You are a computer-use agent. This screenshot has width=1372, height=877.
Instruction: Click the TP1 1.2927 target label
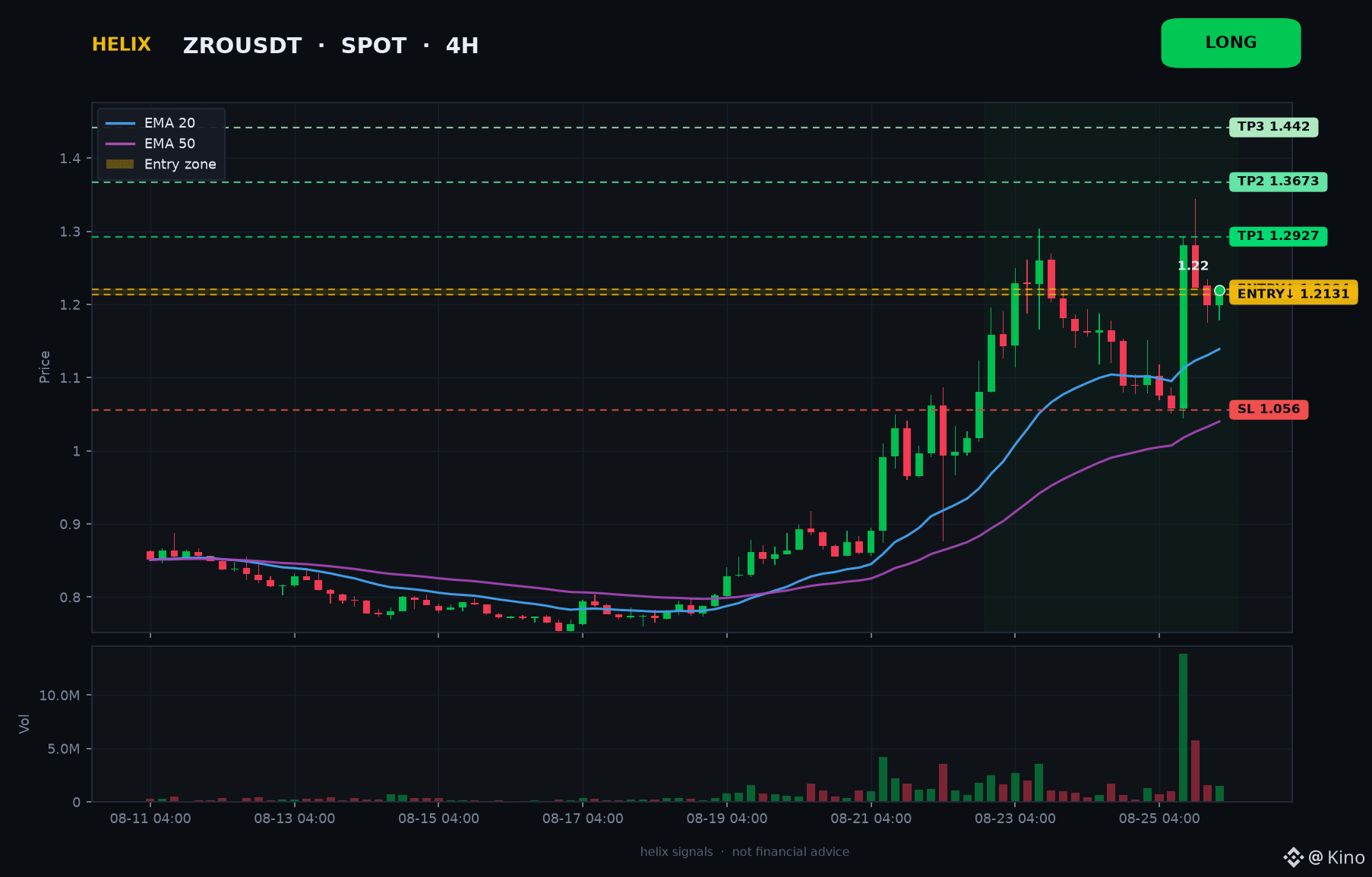tap(1278, 236)
